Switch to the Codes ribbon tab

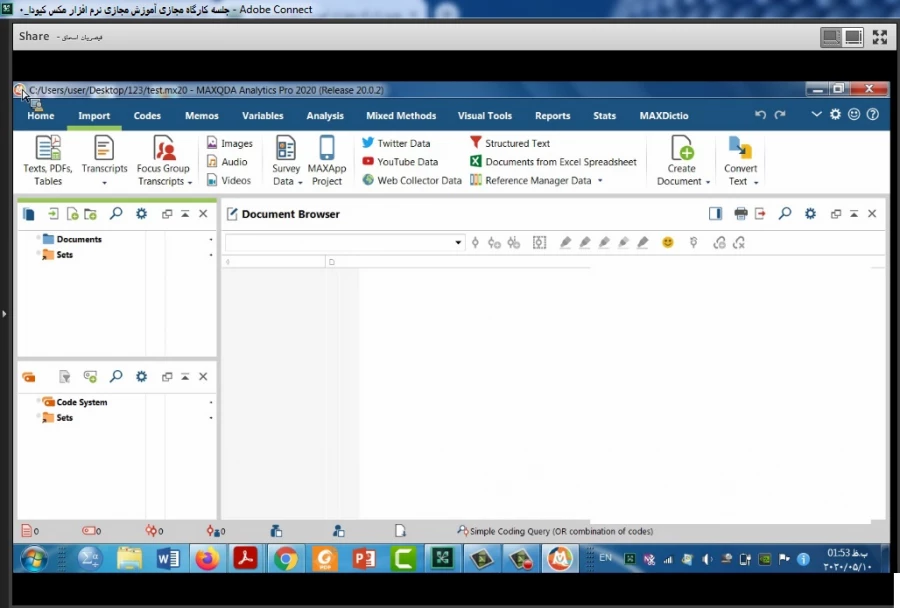147,116
